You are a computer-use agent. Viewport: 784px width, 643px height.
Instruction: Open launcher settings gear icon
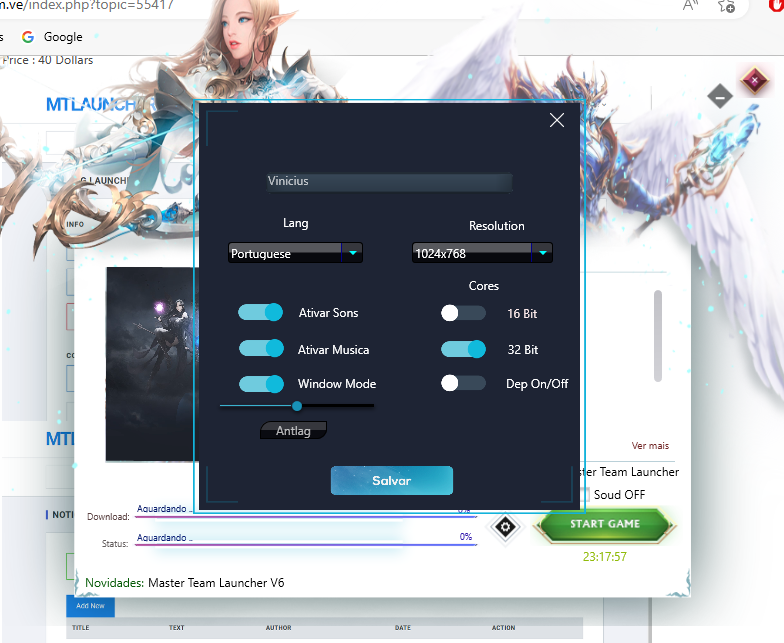tap(505, 526)
